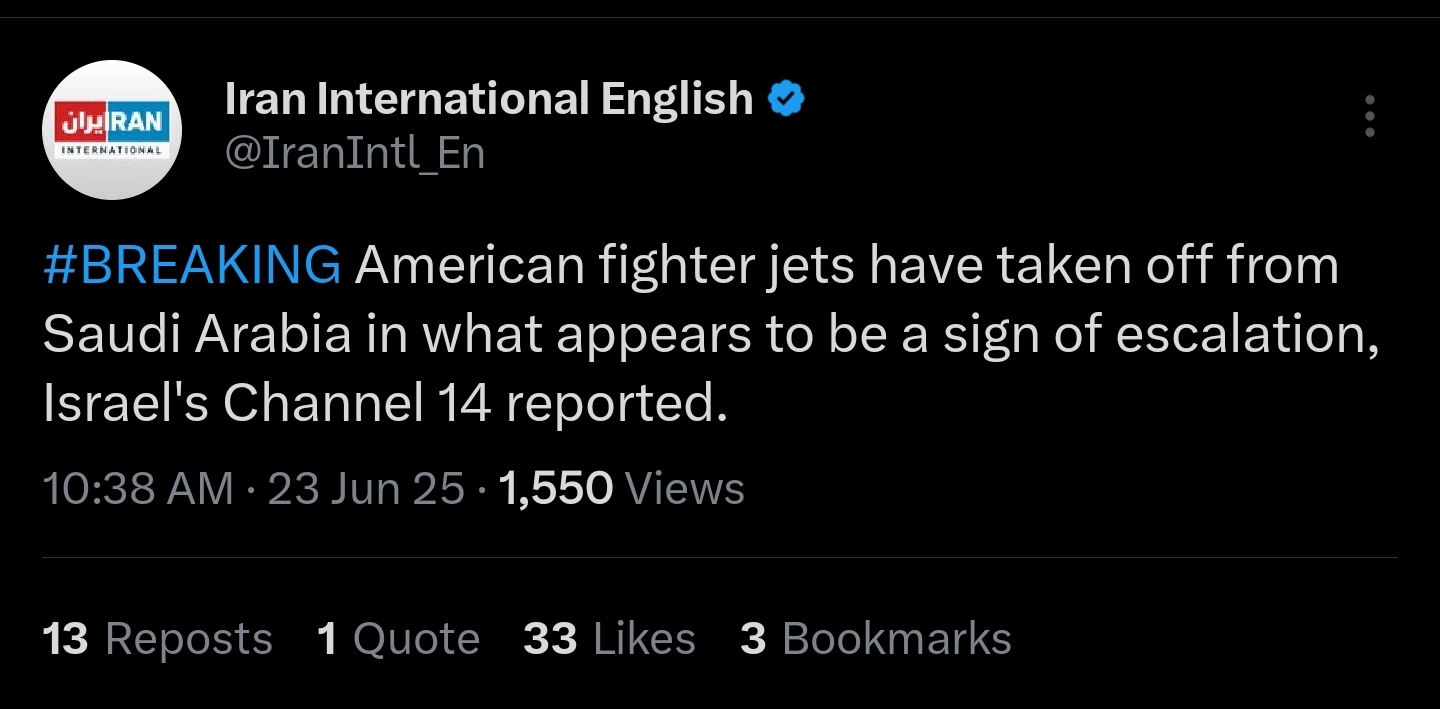Click the blue verified checkmark badge
Viewport: 1440px width, 709px height.
(786, 99)
